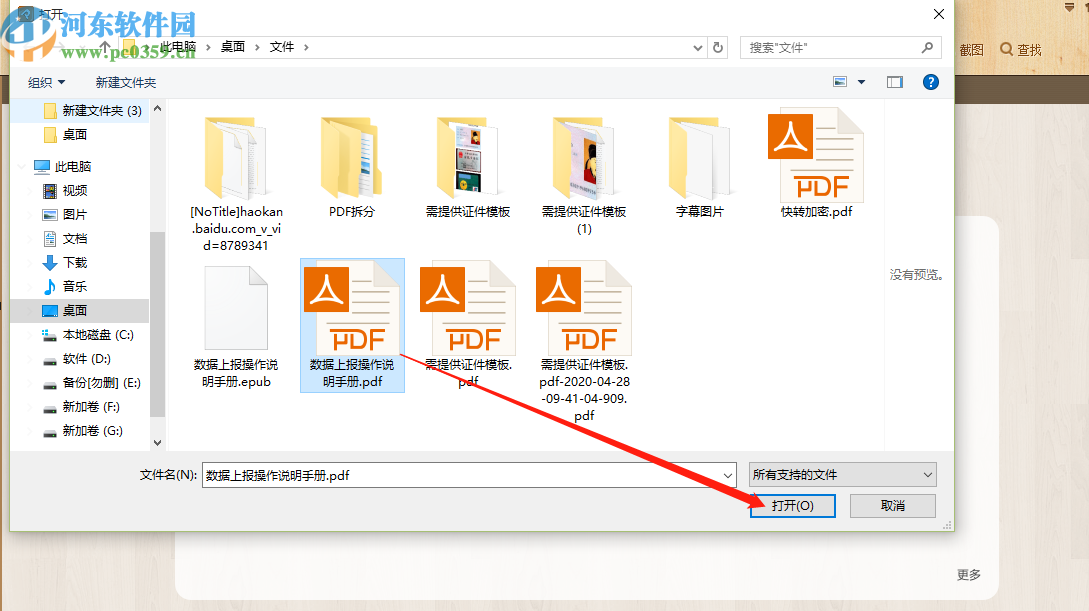
Task: Open the 所有支持的文件 file type dropdown
Action: pos(841,474)
